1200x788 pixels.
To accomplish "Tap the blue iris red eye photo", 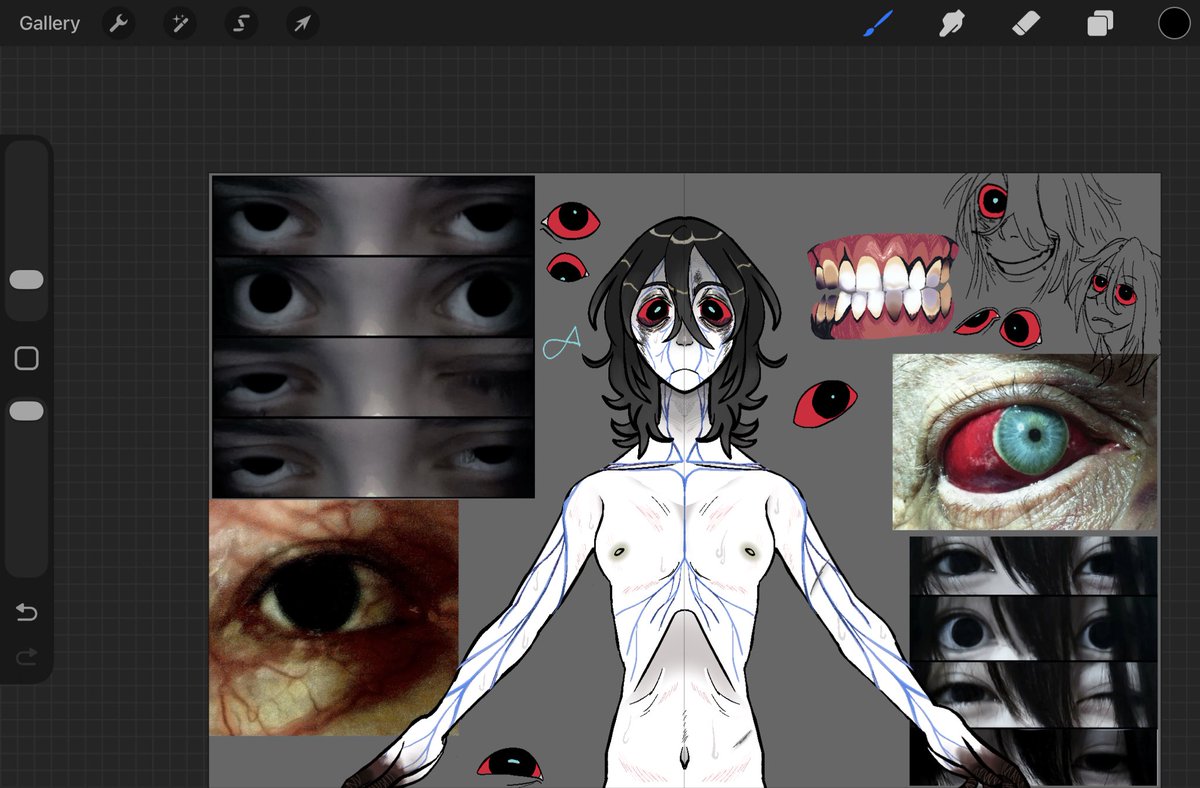I will (1026, 441).
